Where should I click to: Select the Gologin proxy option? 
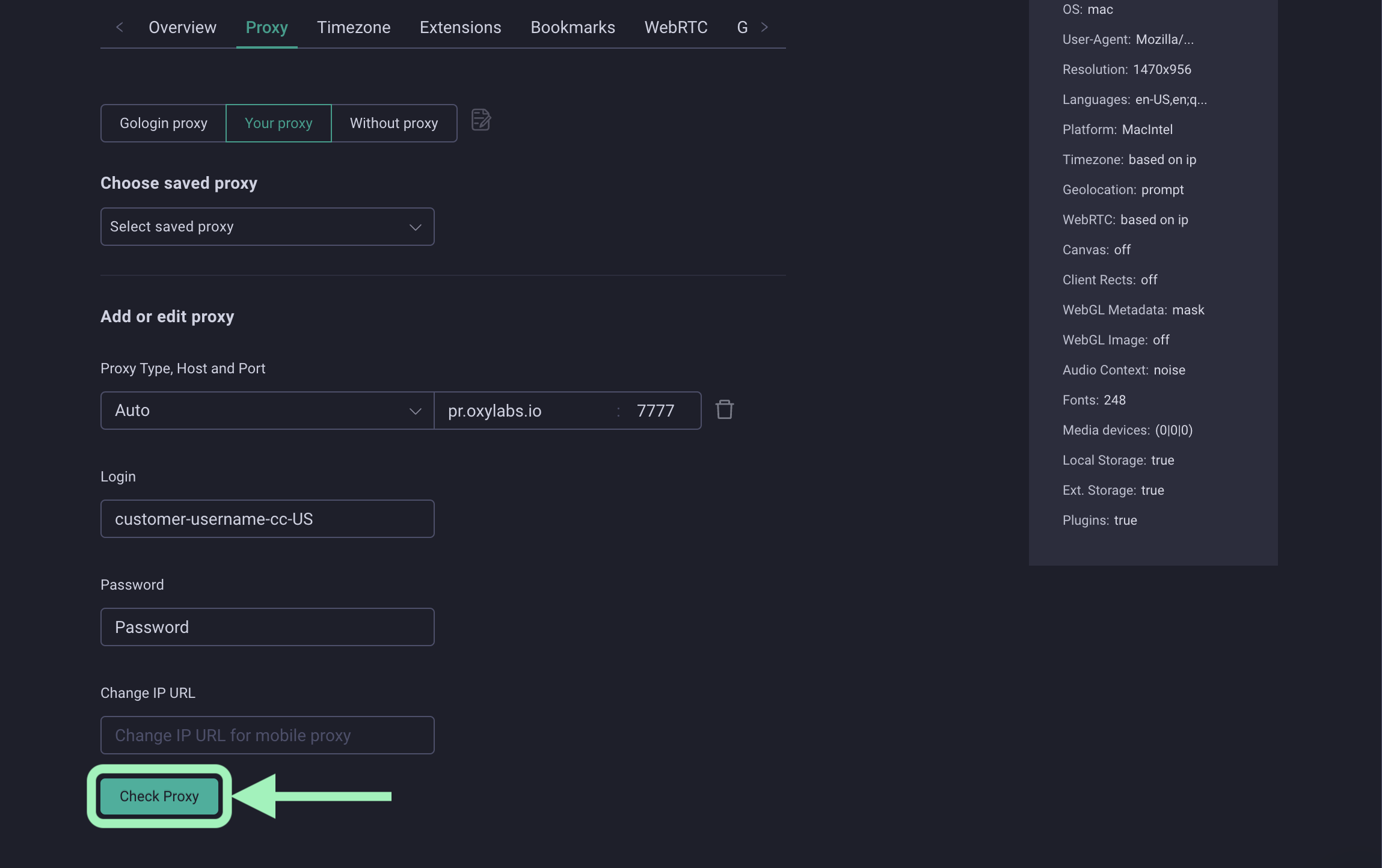163,123
